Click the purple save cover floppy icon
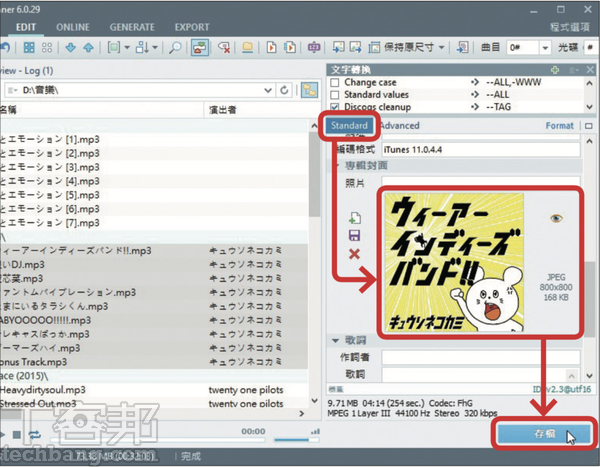Image resolution: width=600 pixels, height=467 pixels. tap(353, 235)
